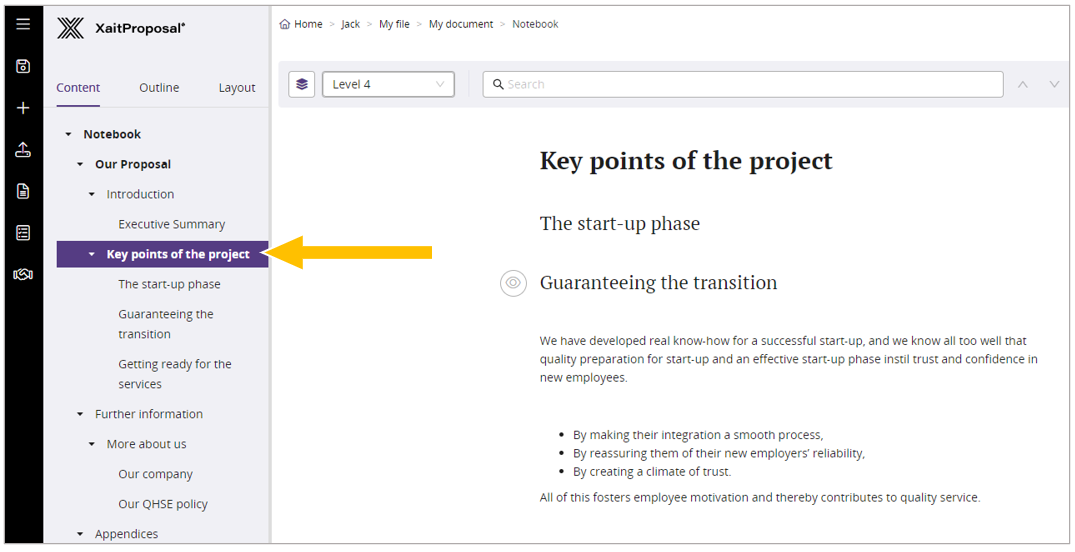Open the hamburger menu icon
Viewport: 1075px width, 552px height.
[x=23, y=24]
